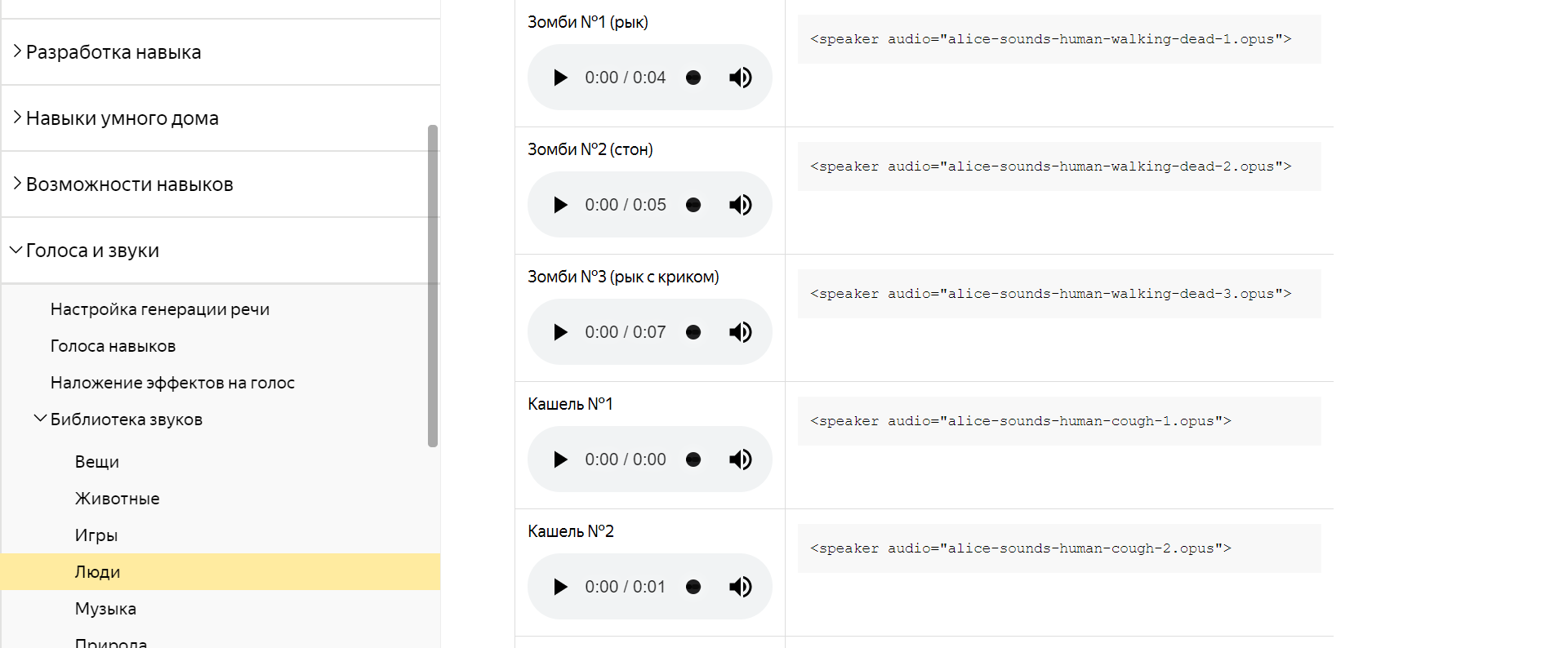The image size is (1568, 648).
Task: Expand the Разработка навыка section
Action: (x=114, y=52)
